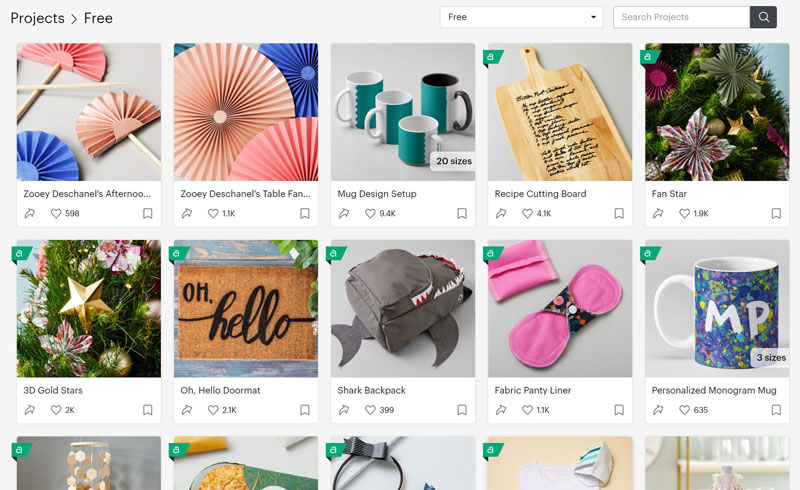Share the Oh, Hello Doormat project
Image resolution: width=800 pixels, height=490 pixels.
187,410
